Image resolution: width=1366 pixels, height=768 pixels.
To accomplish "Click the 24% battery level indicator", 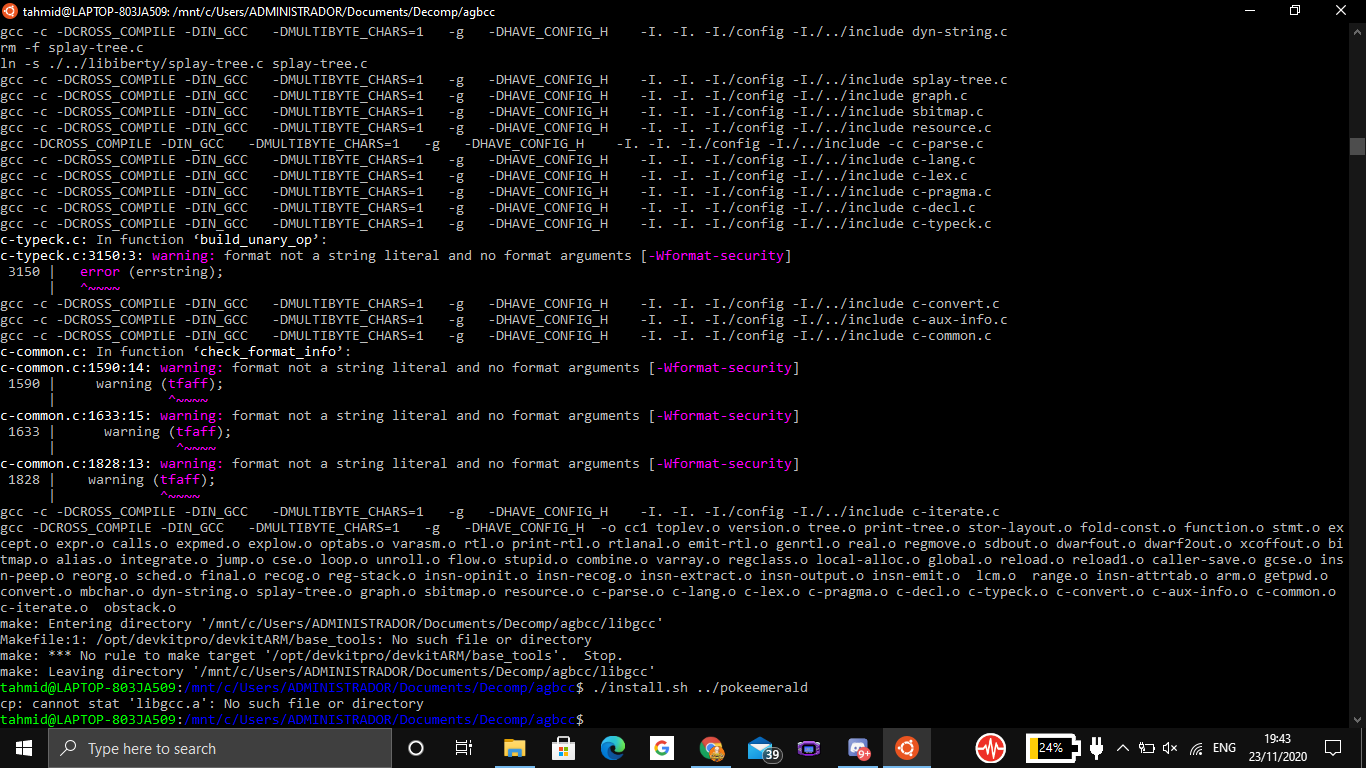I will click(x=1053, y=747).
